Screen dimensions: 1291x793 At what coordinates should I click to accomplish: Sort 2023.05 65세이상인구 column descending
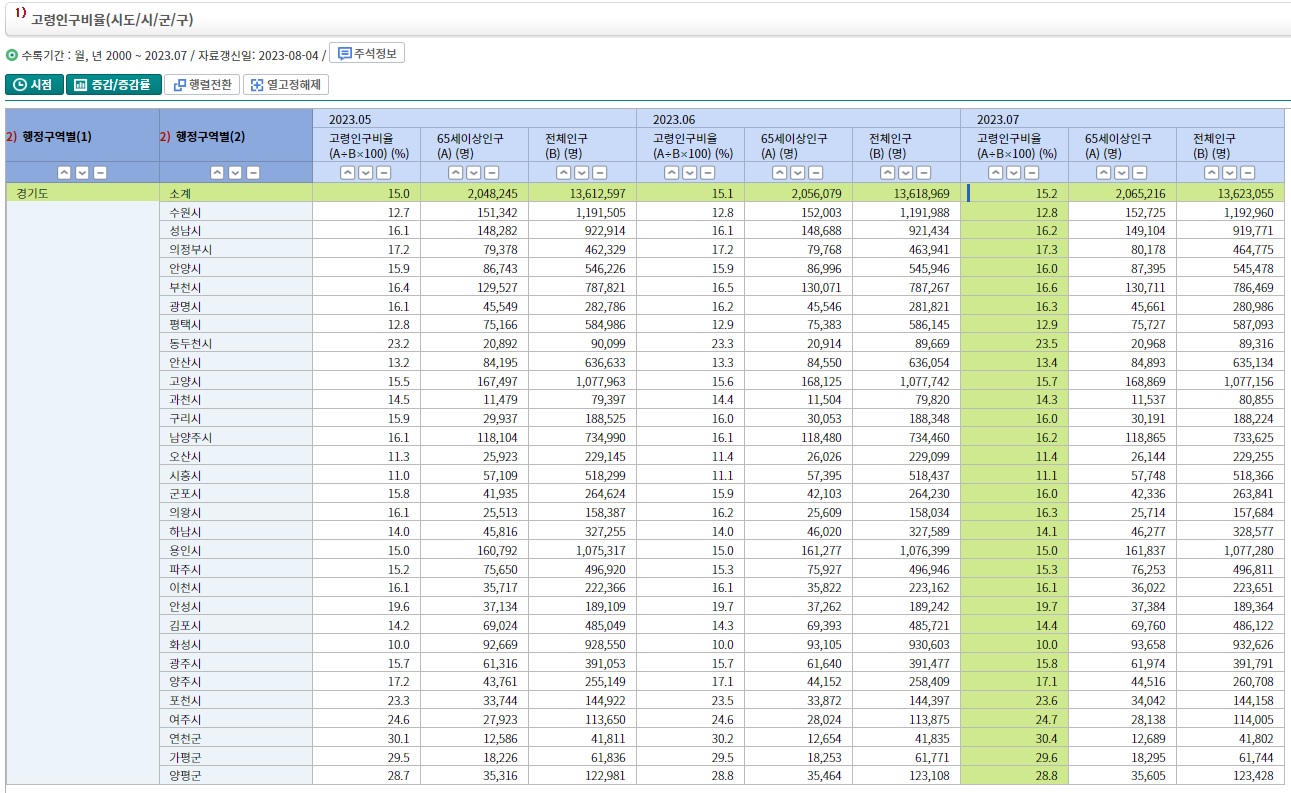click(474, 173)
